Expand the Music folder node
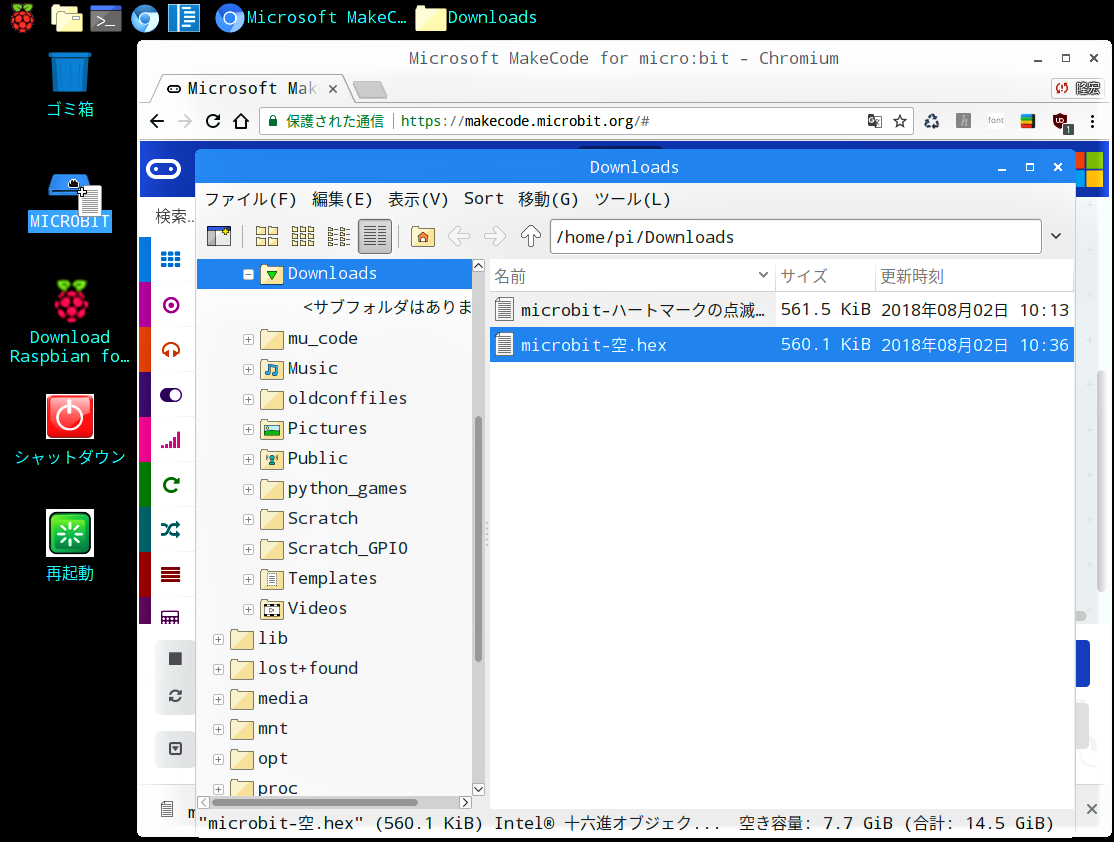 [x=248, y=369]
